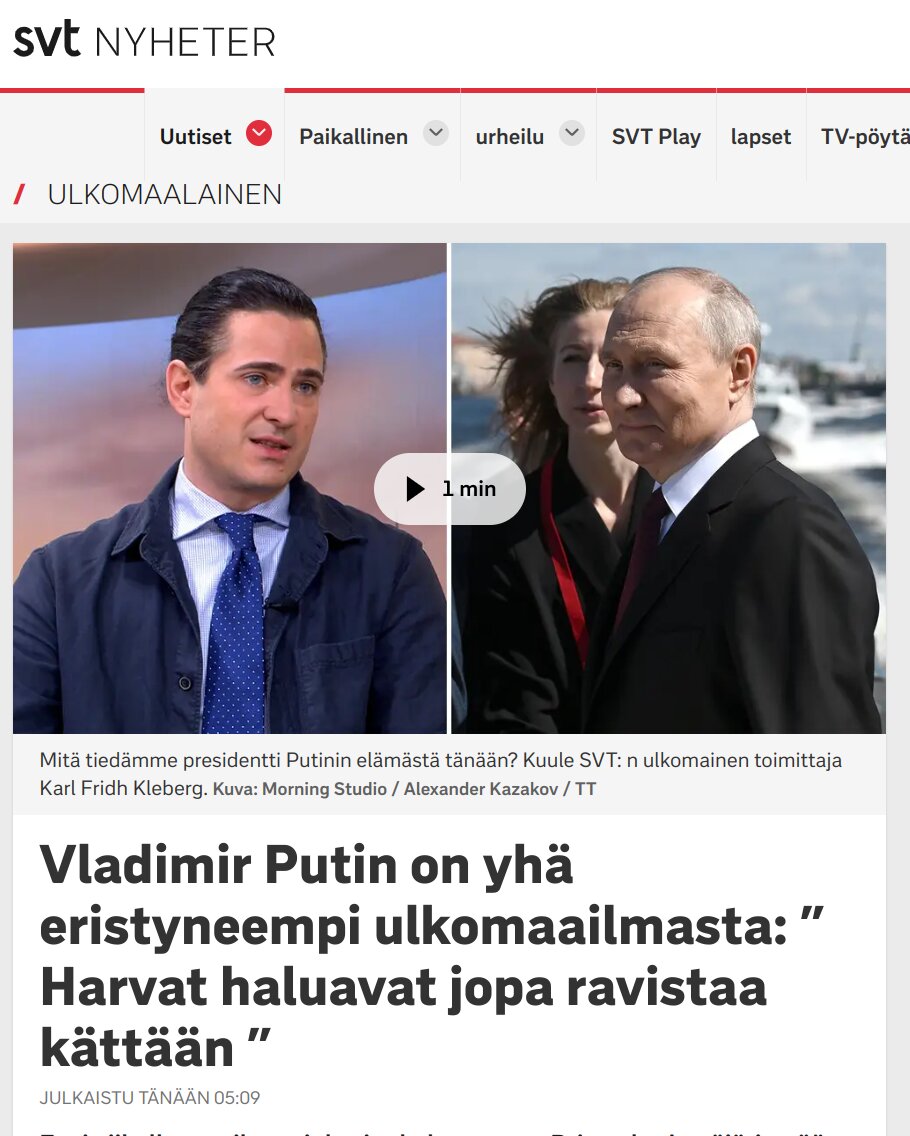Click the studio reporter video thumbnail

[x=230, y=488]
